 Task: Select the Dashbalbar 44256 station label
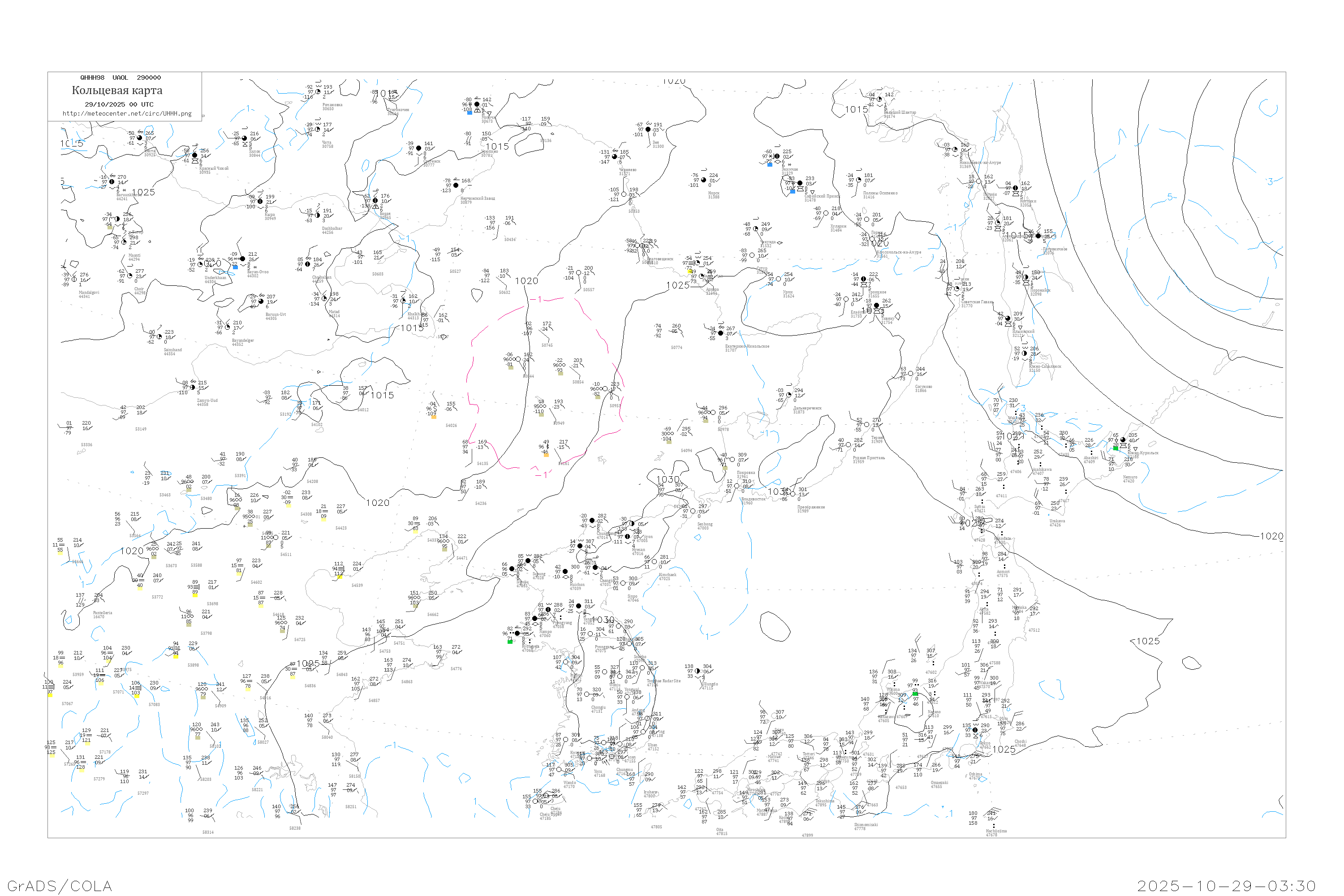[x=332, y=230]
